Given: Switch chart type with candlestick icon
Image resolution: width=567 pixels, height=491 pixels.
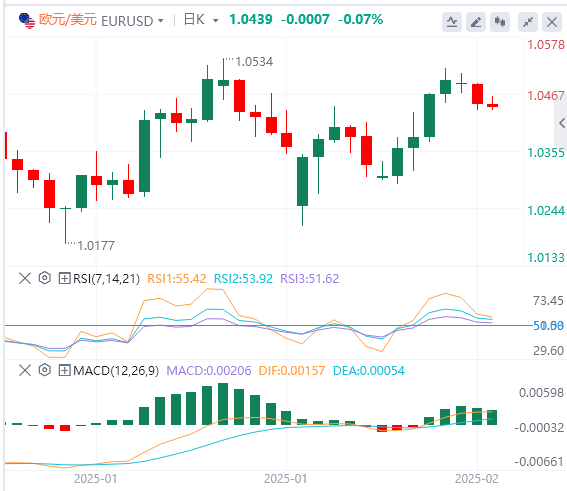Looking at the screenshot, I should (500, 22).
